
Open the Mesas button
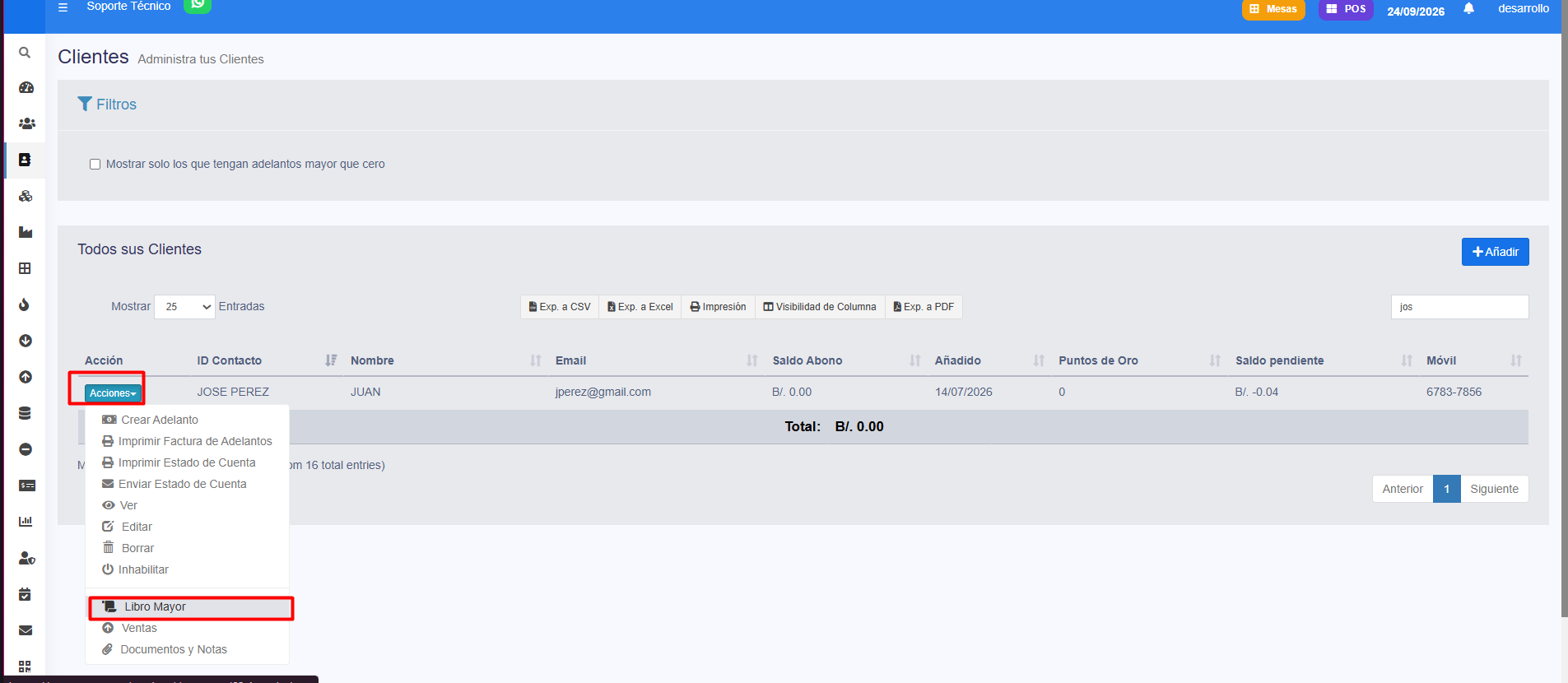pos(1273,9)
